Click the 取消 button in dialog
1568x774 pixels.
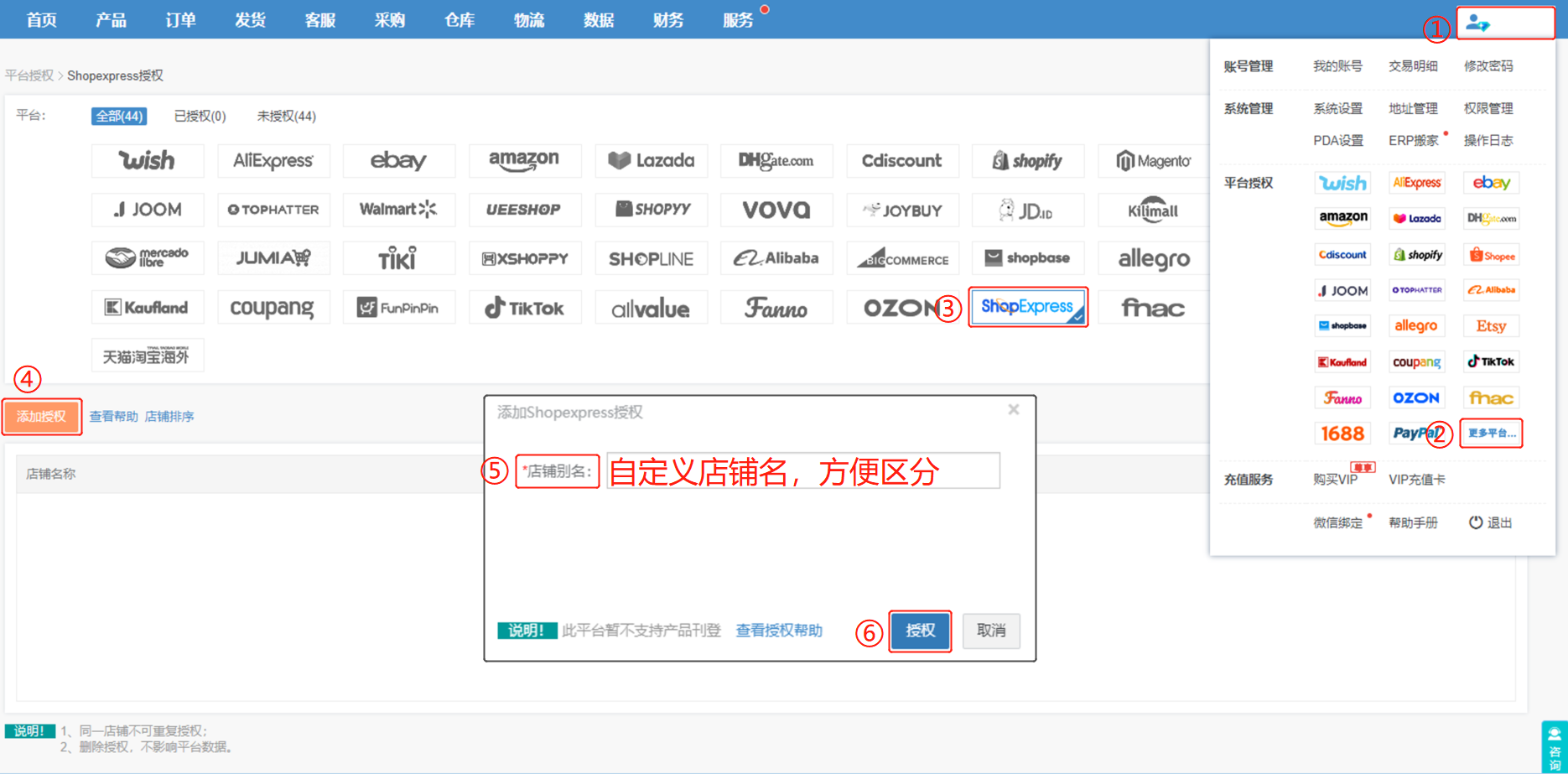[x=991, y=631]
